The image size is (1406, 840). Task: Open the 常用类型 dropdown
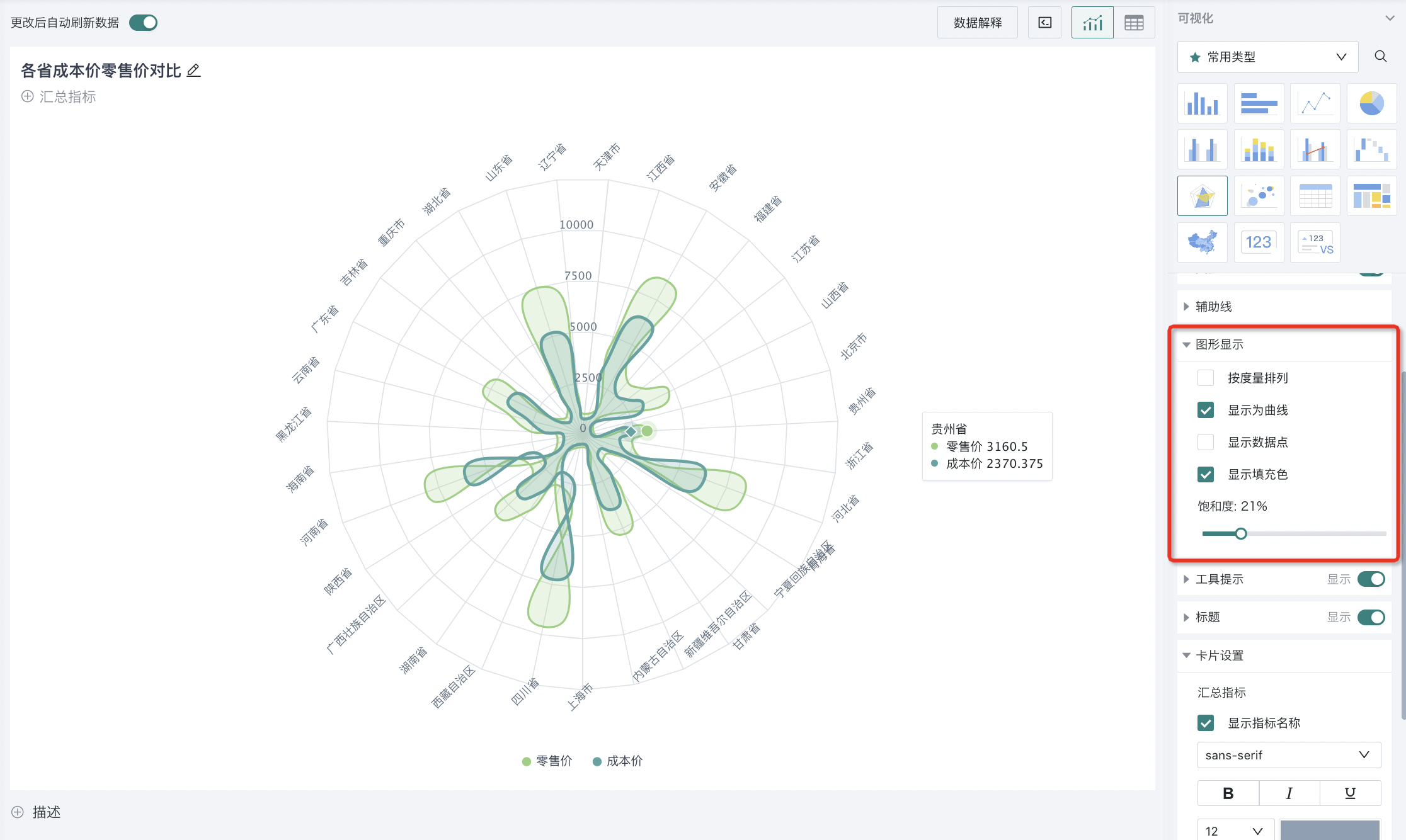(x=1267, y=57)
